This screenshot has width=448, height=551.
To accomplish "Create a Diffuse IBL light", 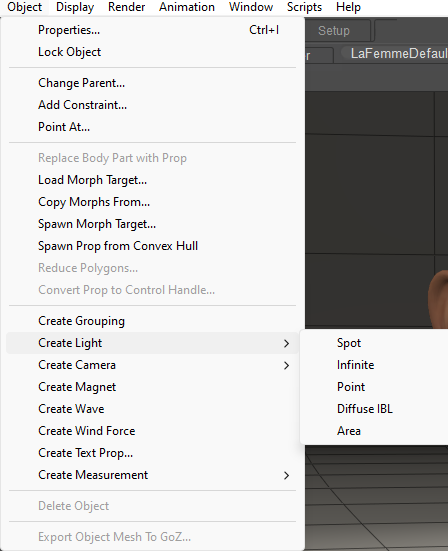I will (375, 409).
